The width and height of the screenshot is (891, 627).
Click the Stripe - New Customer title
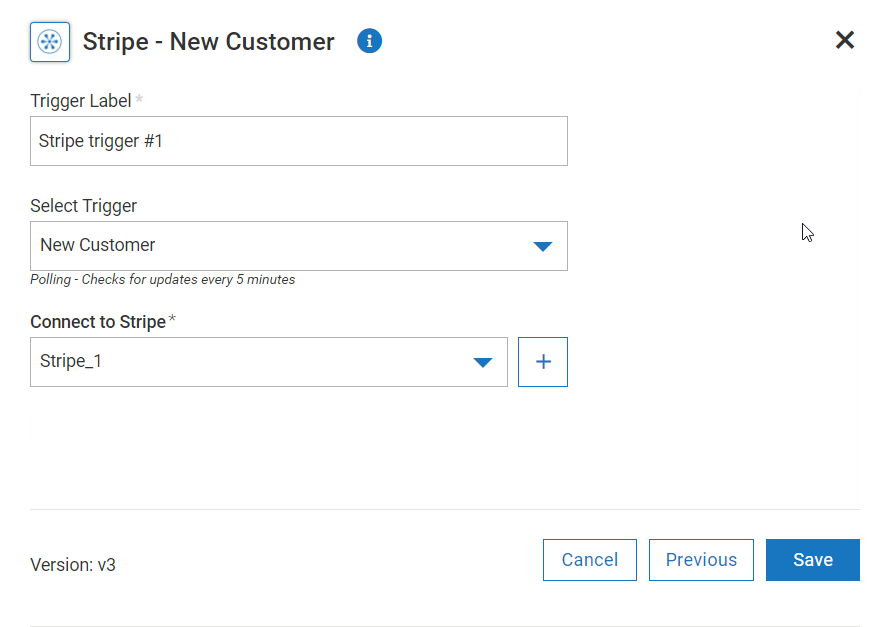[209, 41]
